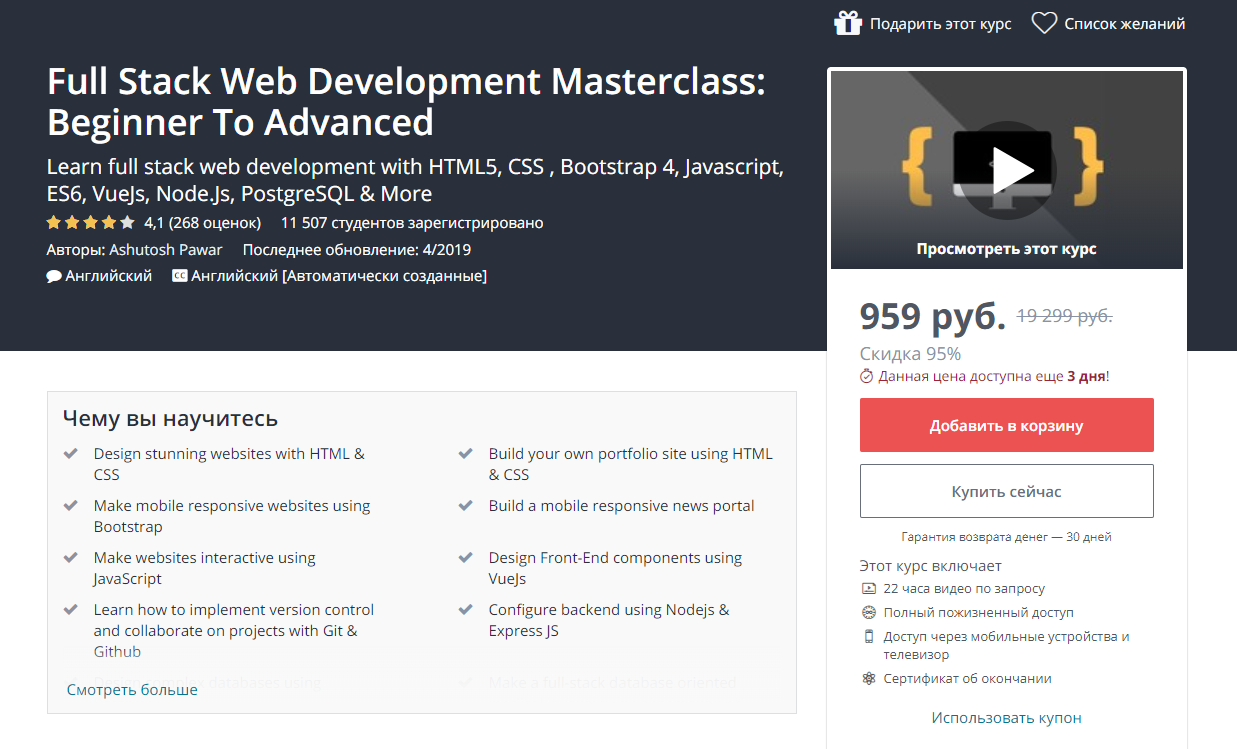
Task: Click the timer icon beside price deadline
Action: pyautogui.click(x=867, y=377)
